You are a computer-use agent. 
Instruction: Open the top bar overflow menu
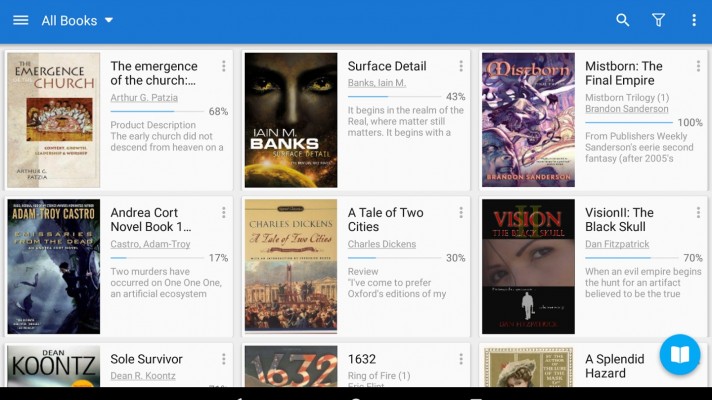694,20
